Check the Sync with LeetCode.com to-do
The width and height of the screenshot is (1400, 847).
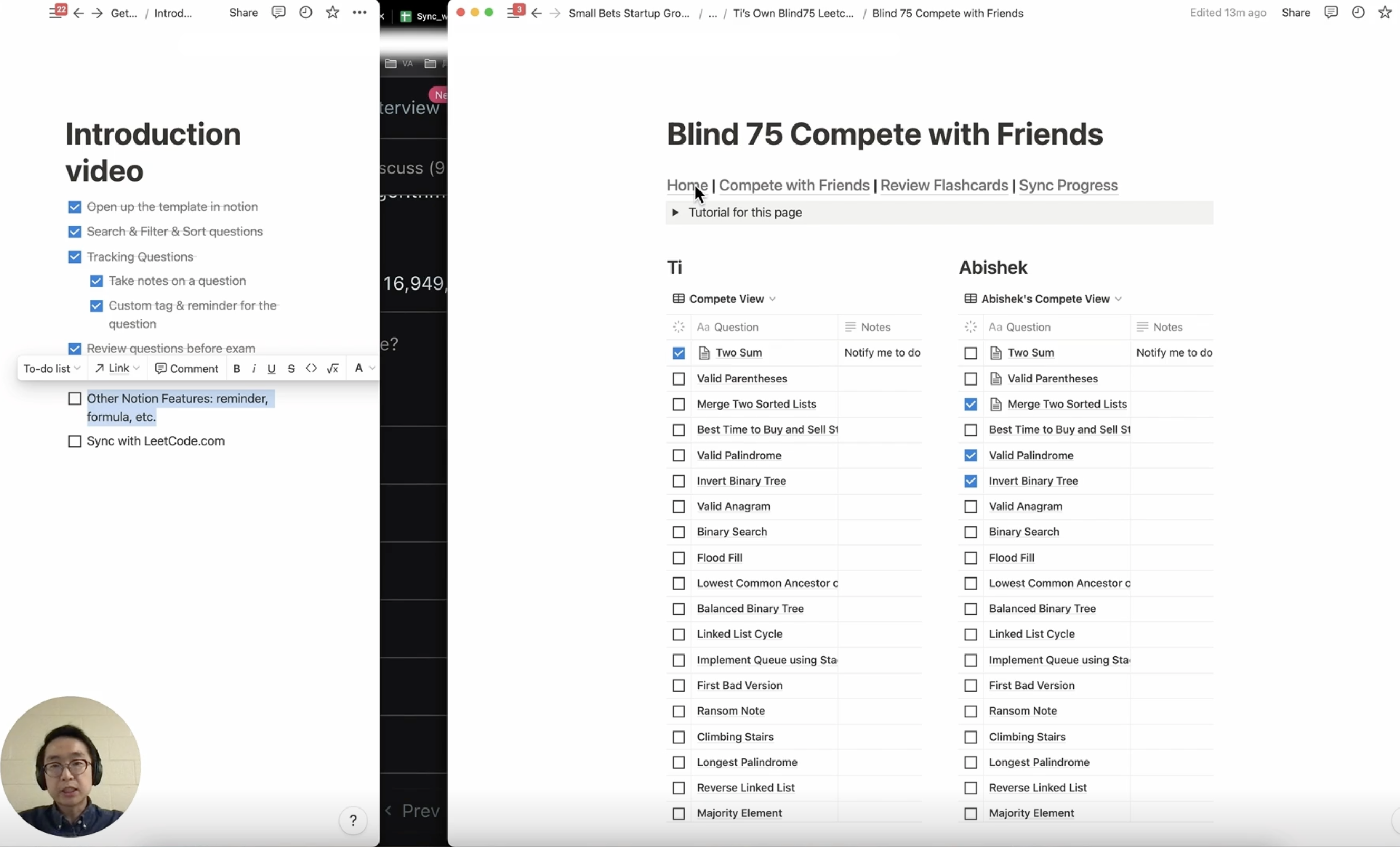click(74, 441)
